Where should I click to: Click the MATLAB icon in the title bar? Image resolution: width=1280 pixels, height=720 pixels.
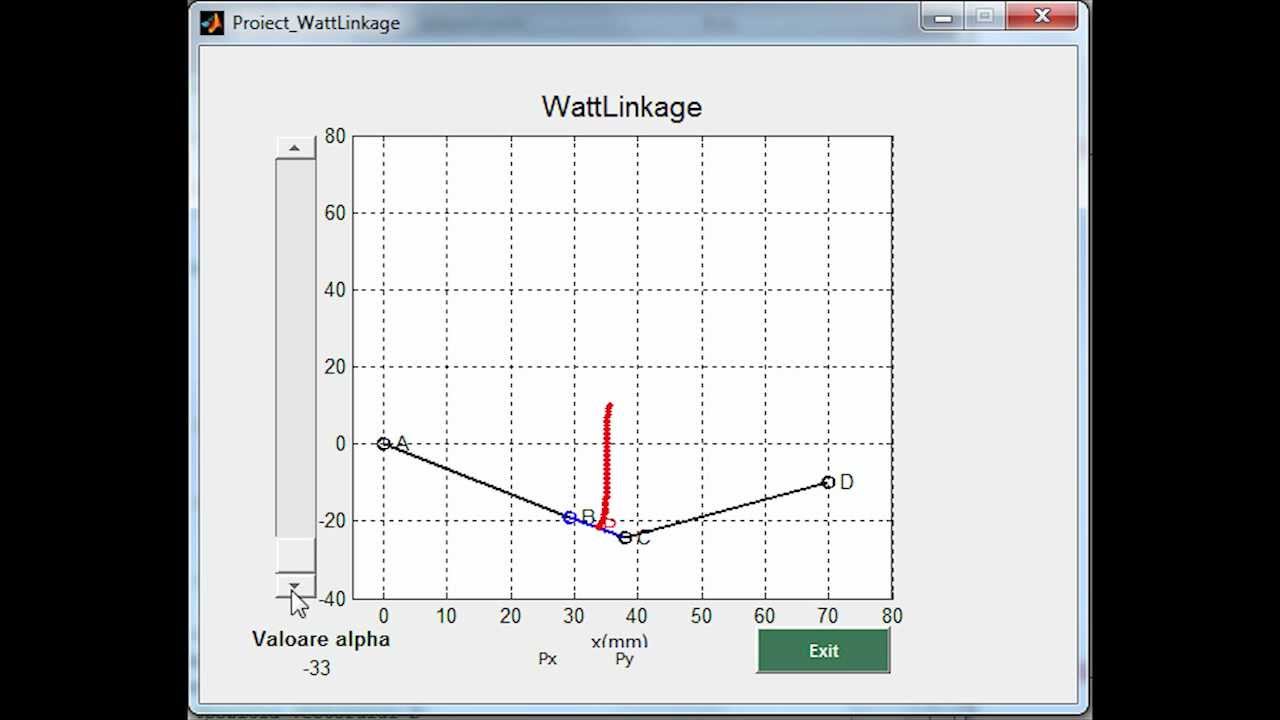pyautogui.click(x=211, y=22)
